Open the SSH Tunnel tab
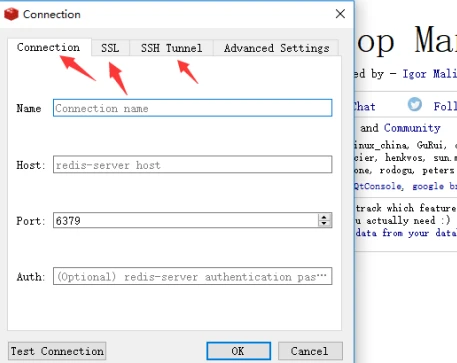Screen dimensions: 457x363 (x=171, y=48)
